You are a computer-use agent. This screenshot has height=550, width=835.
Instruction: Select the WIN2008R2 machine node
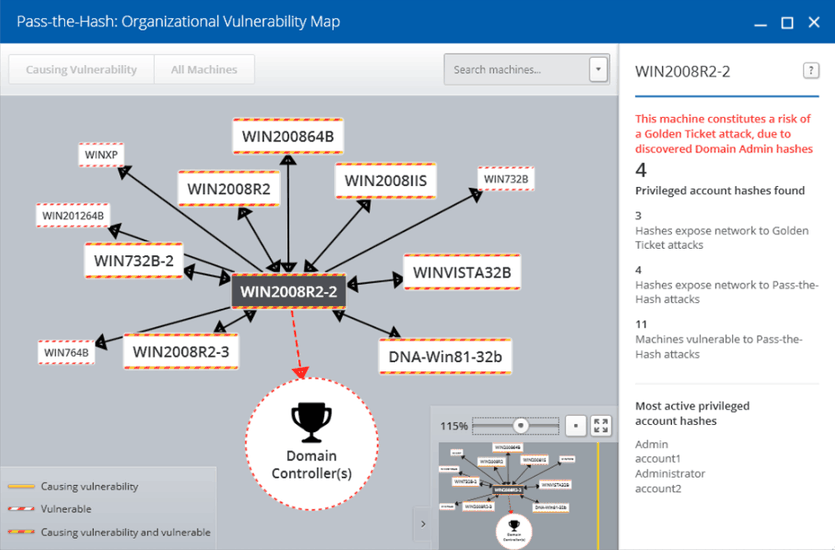(x=229, y=188)
